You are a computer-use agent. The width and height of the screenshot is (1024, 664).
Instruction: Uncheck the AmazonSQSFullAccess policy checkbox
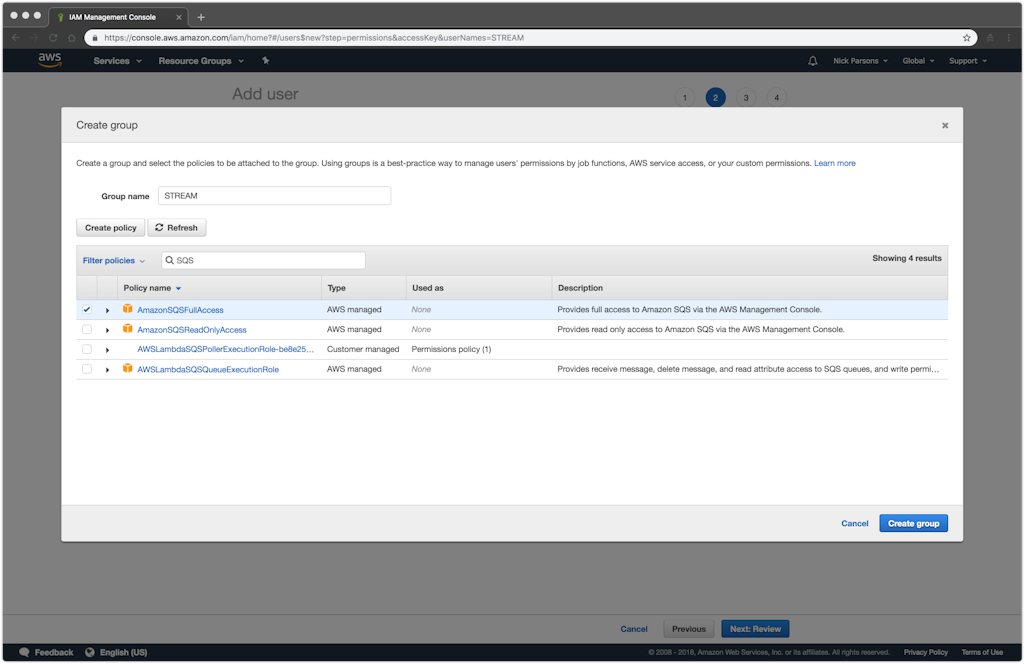pyautogui.click(x=87, y=310)
